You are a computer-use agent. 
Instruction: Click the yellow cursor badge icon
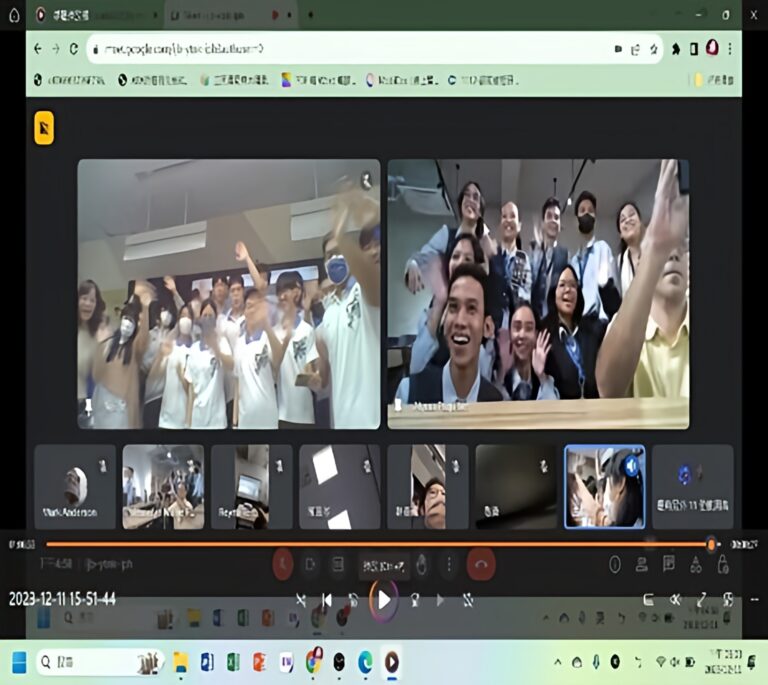coord(44,128)
